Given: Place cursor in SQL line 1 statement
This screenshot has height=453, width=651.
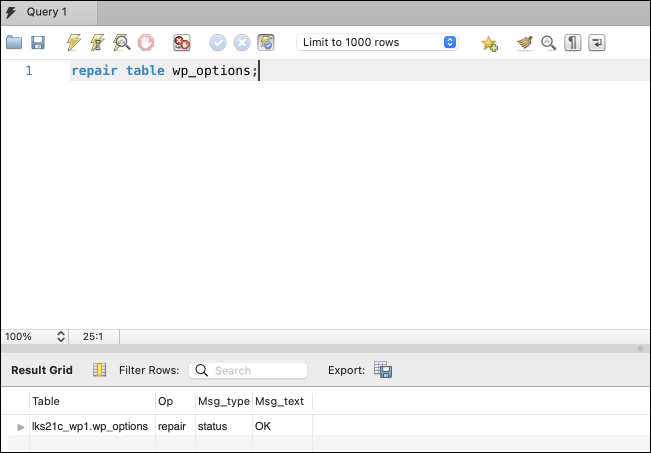Looking at the screenshot, I should pos(165,71).
